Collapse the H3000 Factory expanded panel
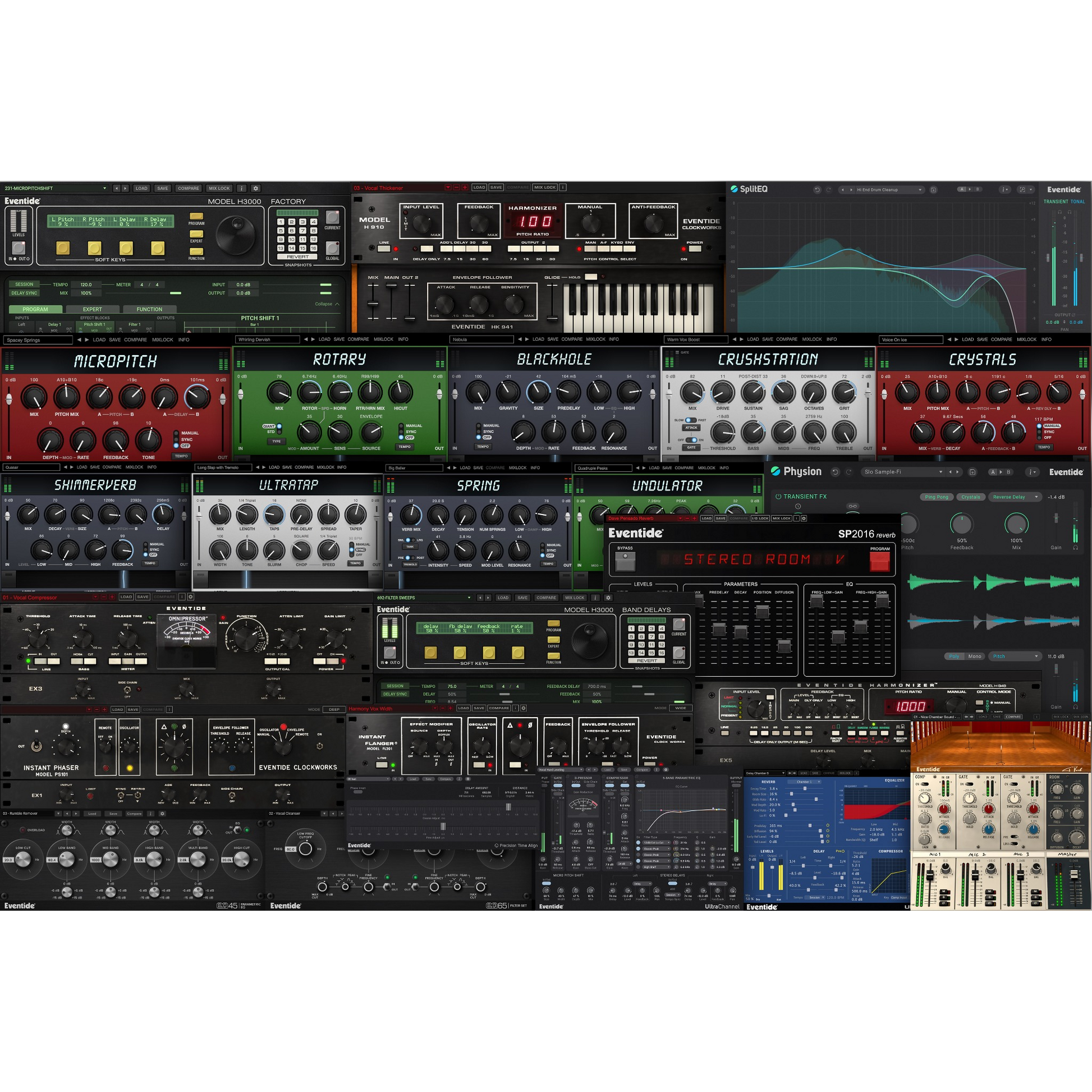Viewport: 1092px width, 1092px height. point(327,304)
